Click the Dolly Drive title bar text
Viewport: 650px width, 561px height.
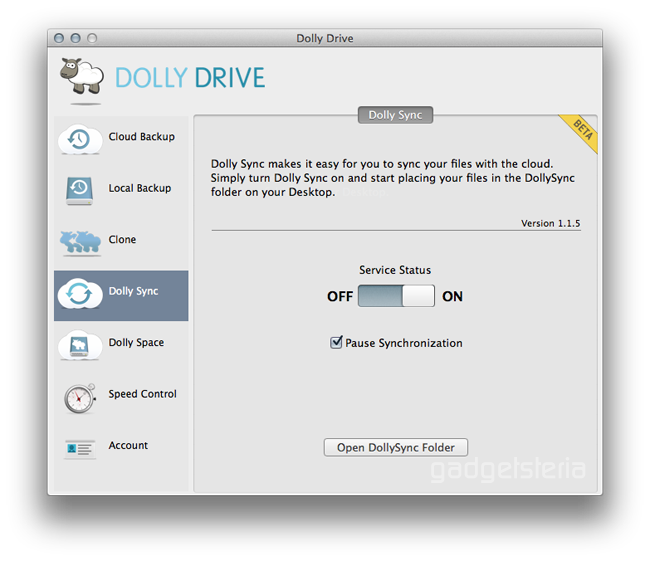coord(325,39)
